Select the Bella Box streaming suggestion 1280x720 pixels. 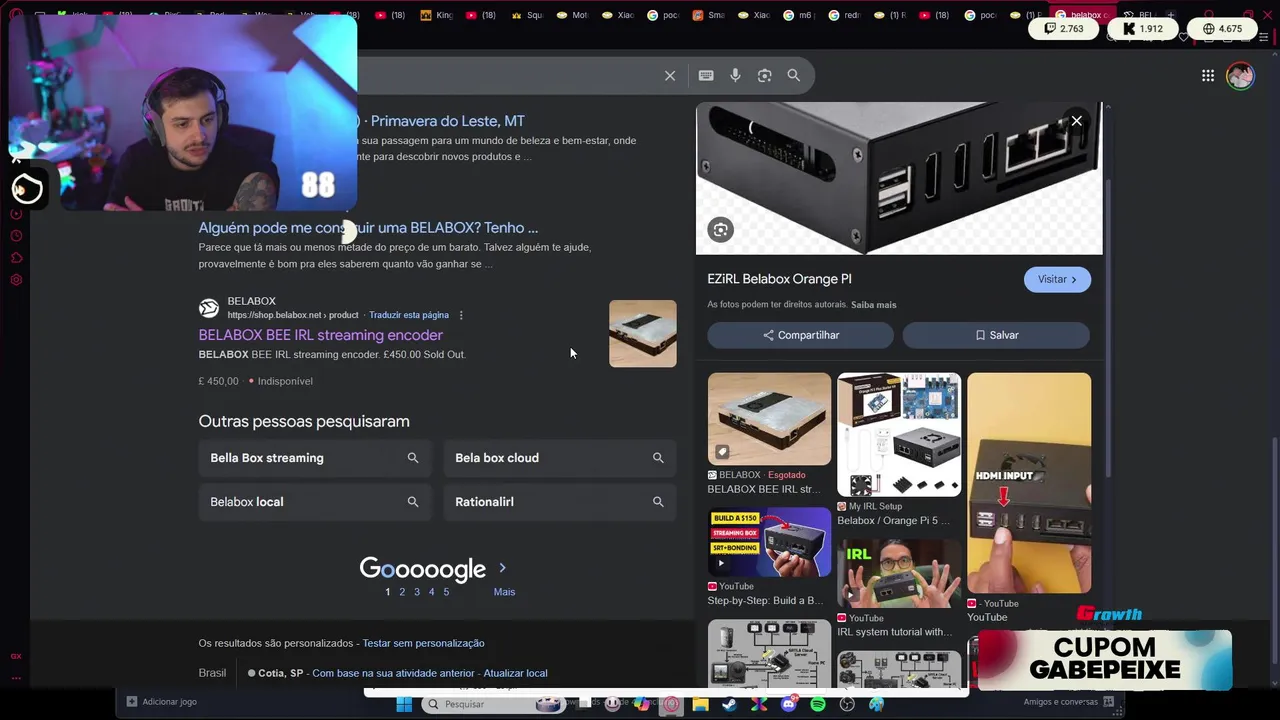[314, 458]
